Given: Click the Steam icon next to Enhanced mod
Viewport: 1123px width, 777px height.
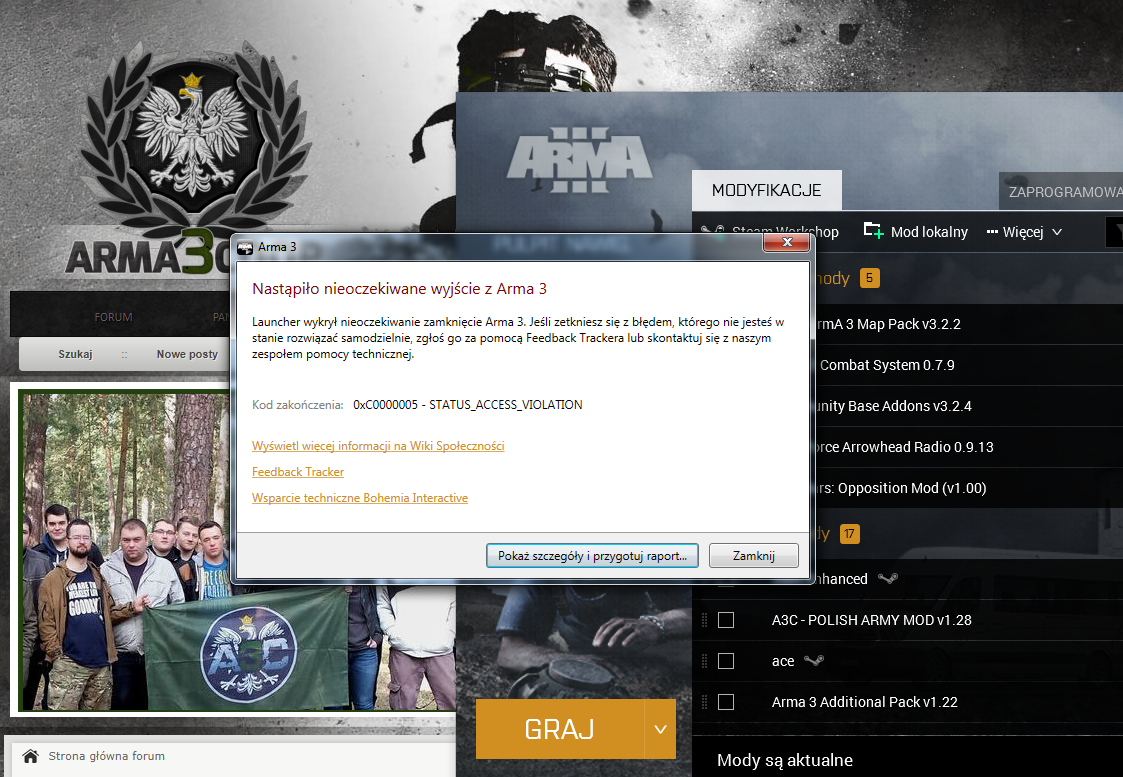Looking at the screenshot, I should click(x=888, y=578).
